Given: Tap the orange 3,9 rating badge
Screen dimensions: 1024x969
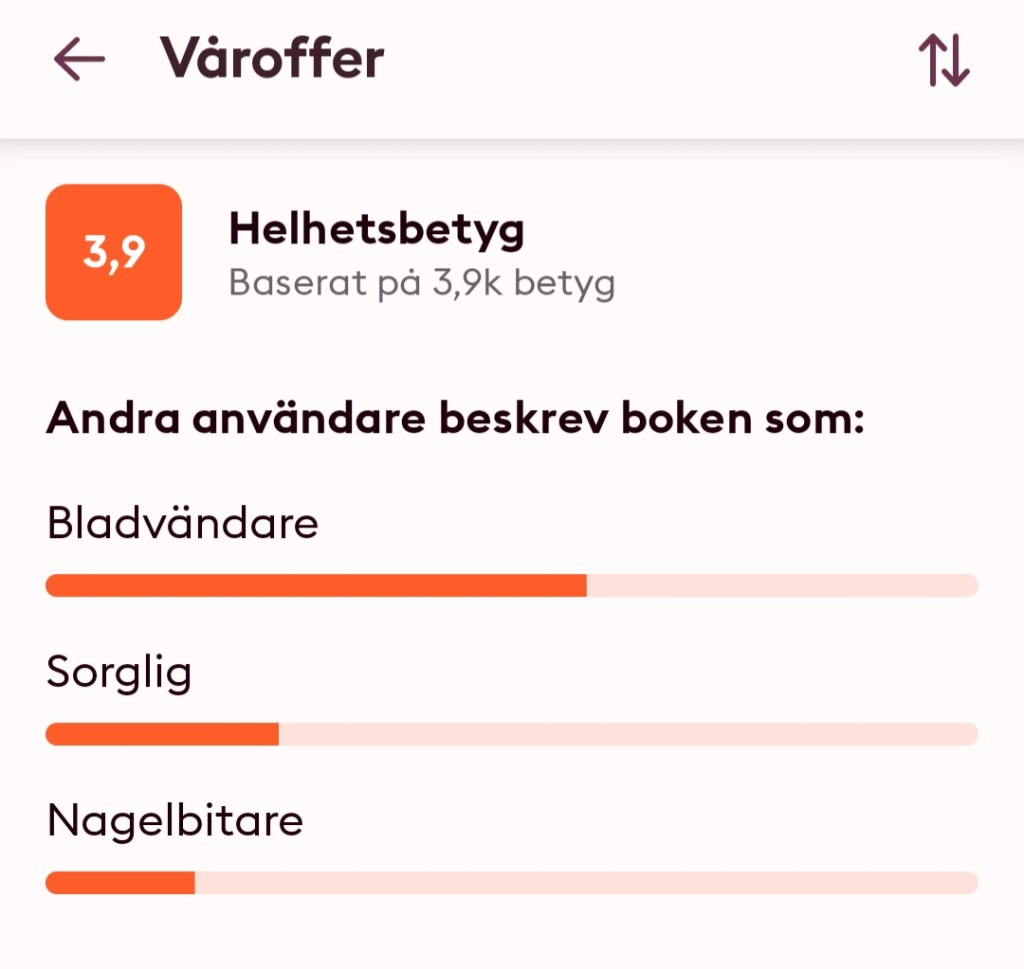Looking at the screenshot, I should pos(114,252).
